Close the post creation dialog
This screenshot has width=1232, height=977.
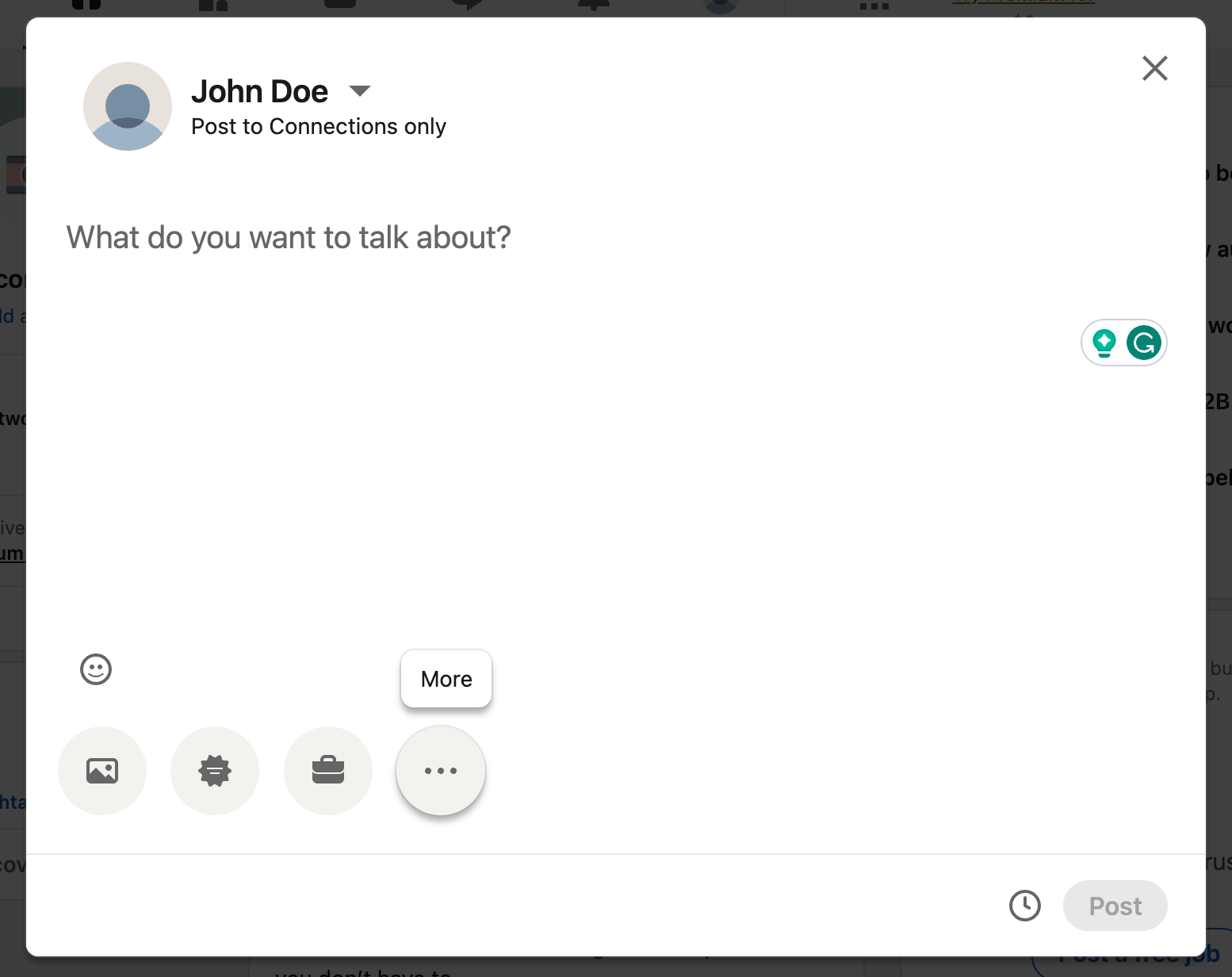pos(1154,68)
